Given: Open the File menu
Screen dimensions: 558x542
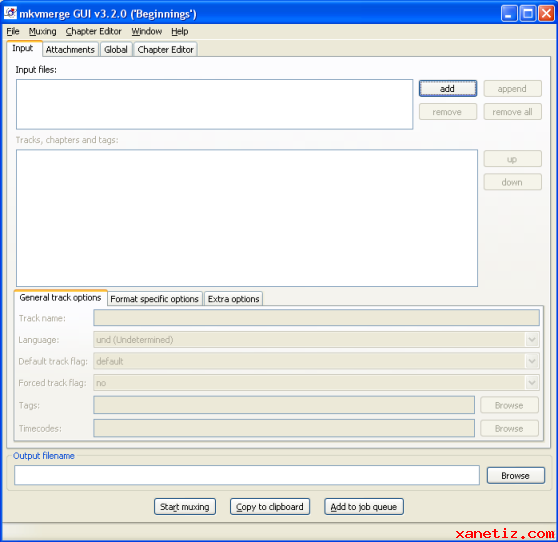Looking at the screenshot, I should 13,31.
